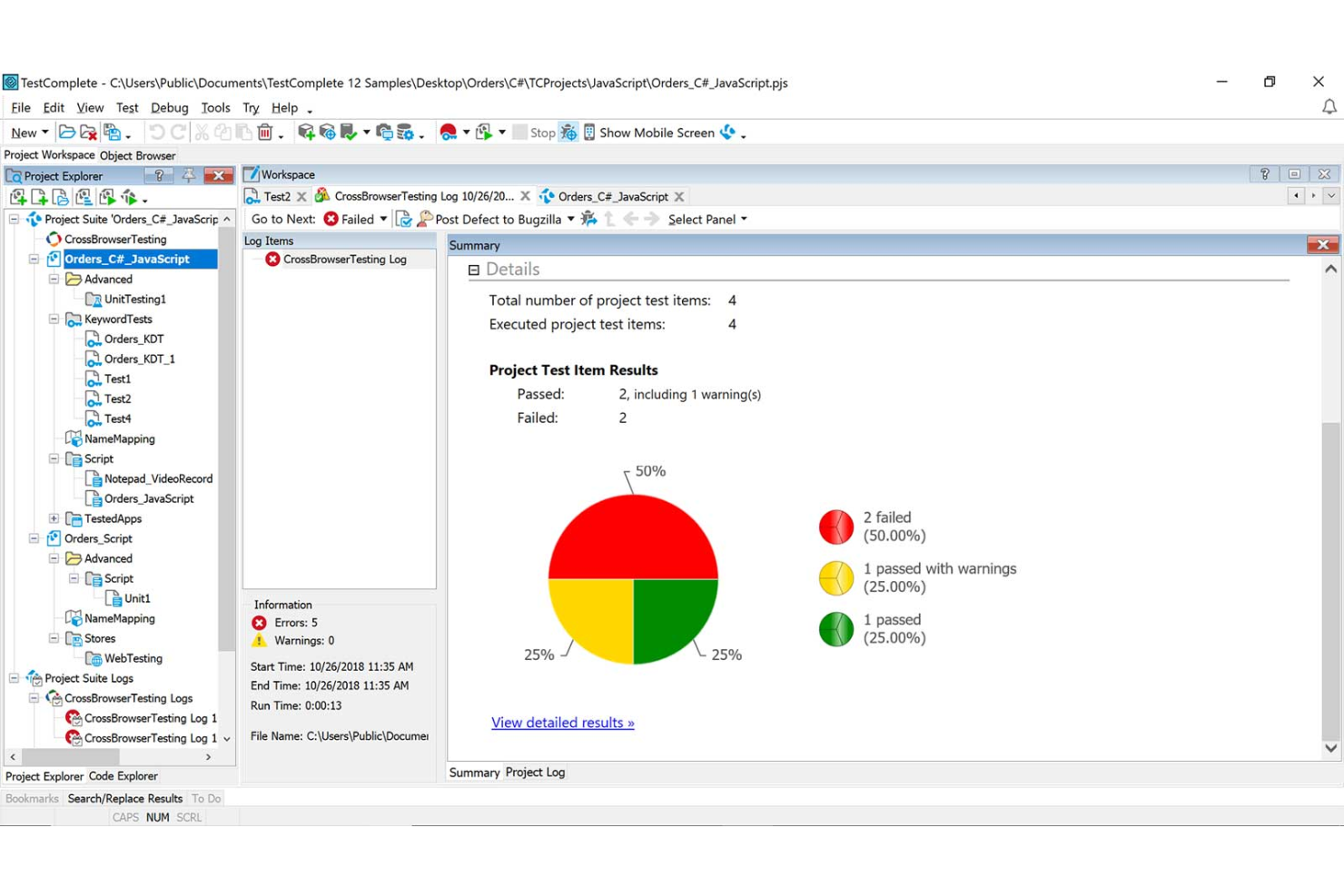Click the monitors icon in main toolbar
This screenshot has height=896, width=1344.
pyautogui.click(x=384, y=133)
